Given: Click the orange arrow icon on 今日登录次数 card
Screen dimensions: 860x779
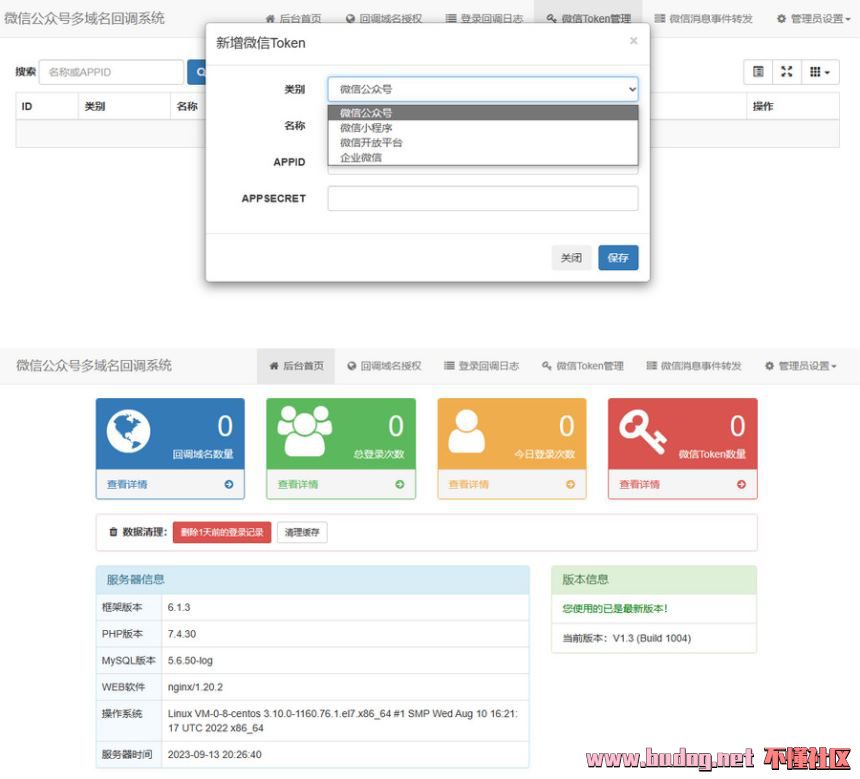Looking at the screenshot, I should [570, 484].
